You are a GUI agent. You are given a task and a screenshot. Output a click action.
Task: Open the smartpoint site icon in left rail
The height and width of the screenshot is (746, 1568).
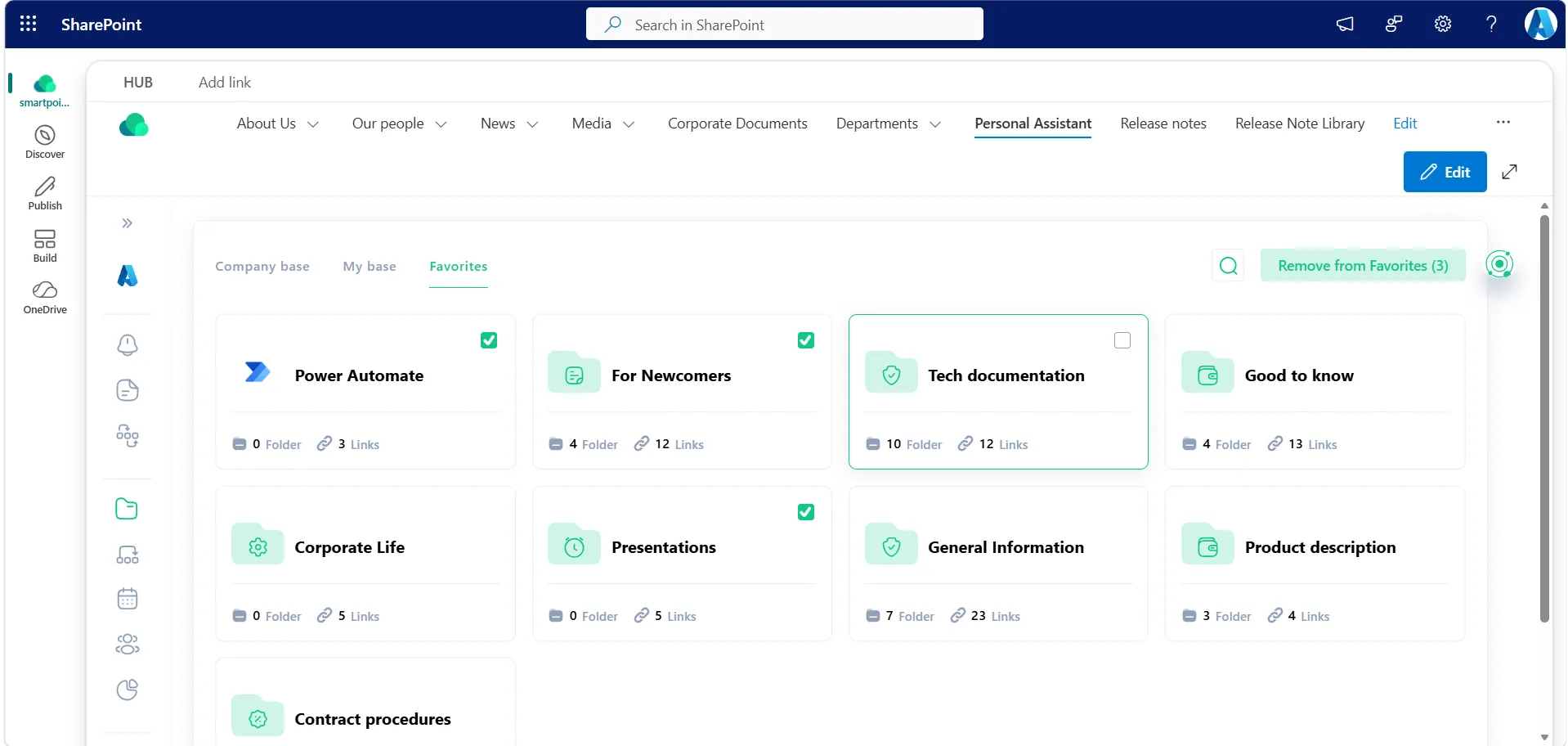click(45, 91)
